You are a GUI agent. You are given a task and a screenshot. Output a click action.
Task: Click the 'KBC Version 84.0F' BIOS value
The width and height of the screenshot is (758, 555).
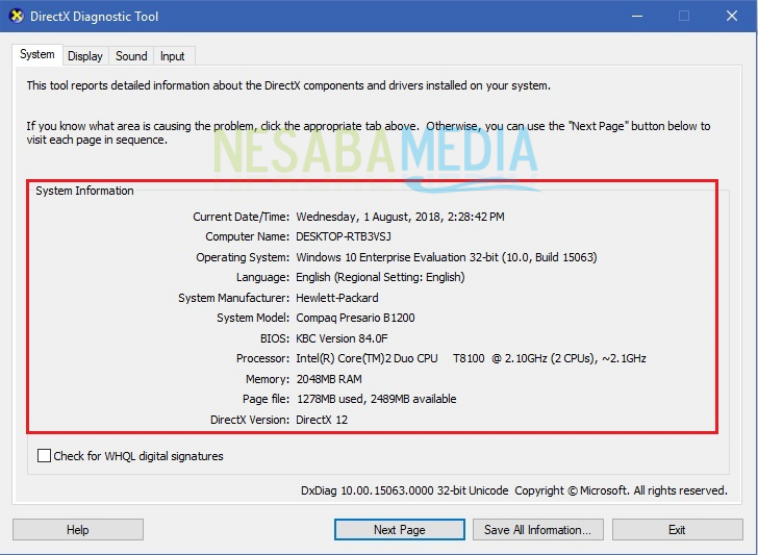coord(342,338)
